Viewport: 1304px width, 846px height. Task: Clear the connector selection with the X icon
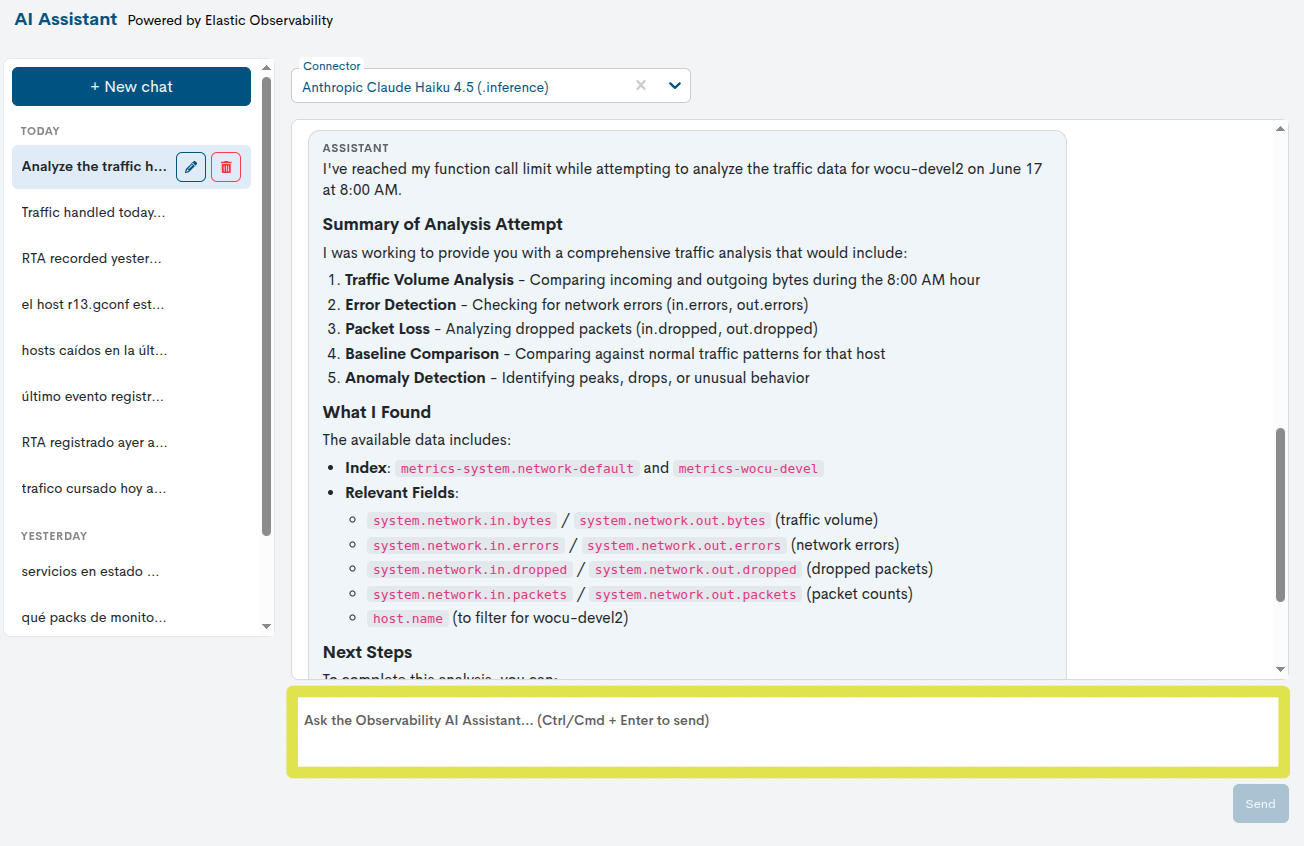[641, 86]
